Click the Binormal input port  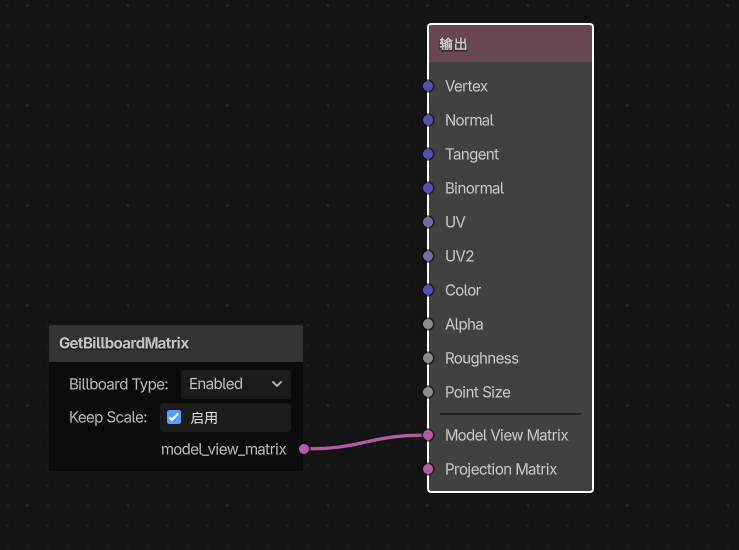(x=428, y=188)
